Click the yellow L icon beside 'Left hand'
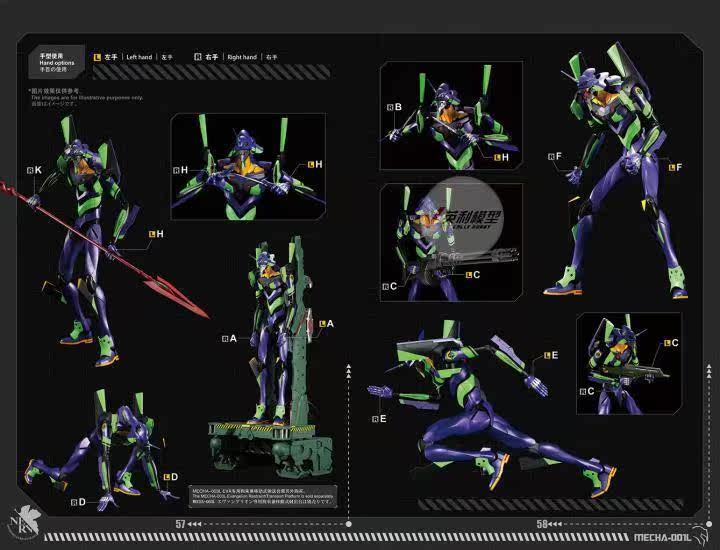The height and width of the screenshot is (550, 720). point(97,57)
